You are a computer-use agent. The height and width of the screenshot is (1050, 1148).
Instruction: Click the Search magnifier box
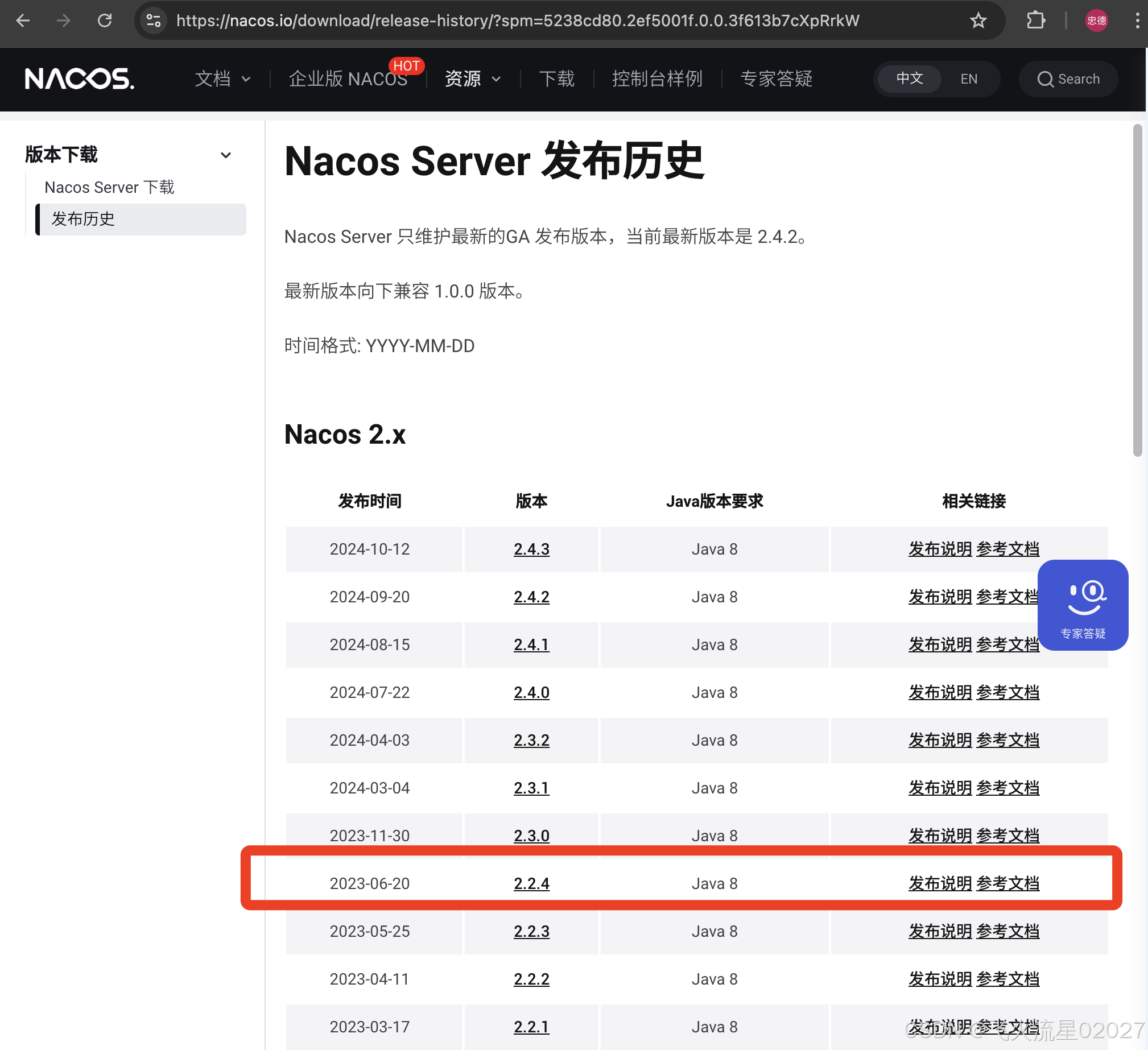tap(1068, 78)
